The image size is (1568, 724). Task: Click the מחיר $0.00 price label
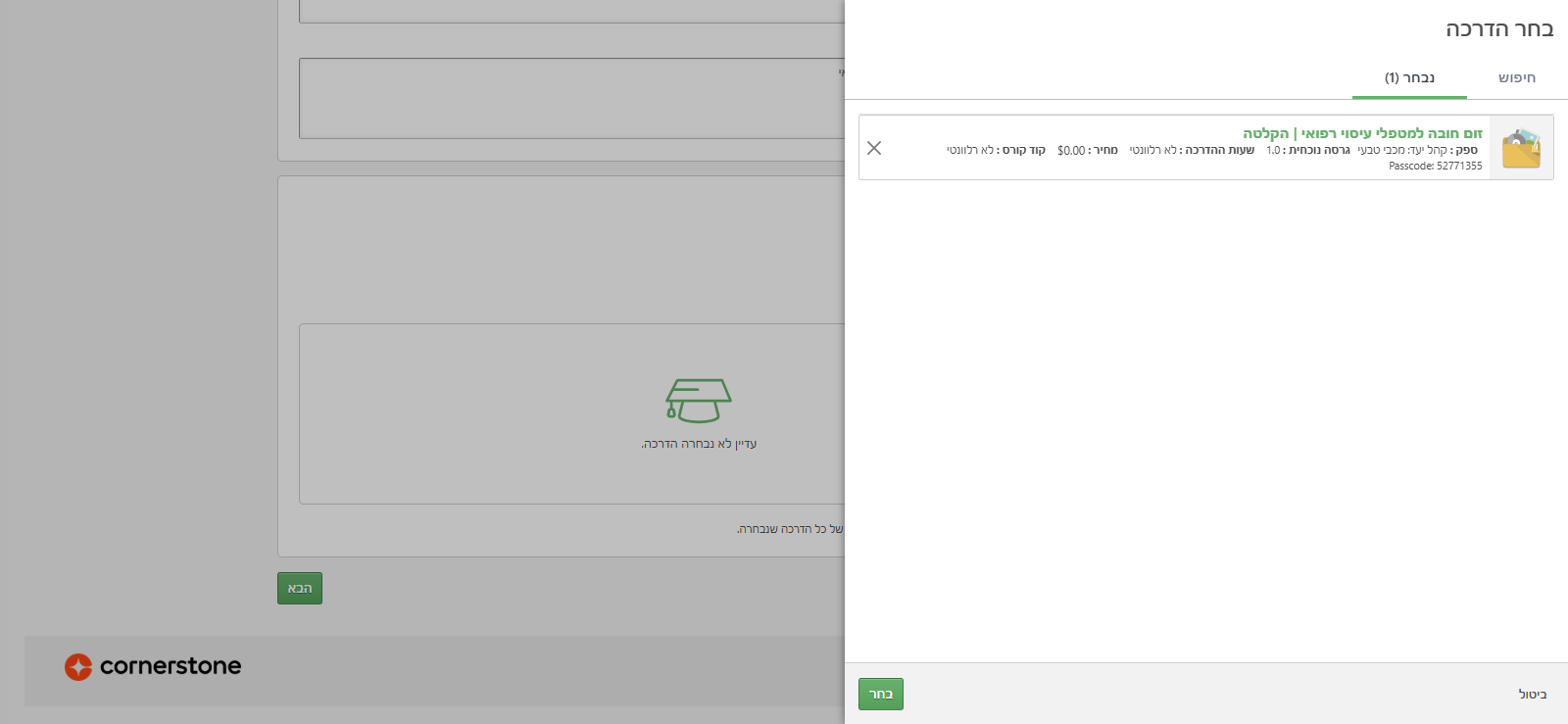pyautogui.click(x=1087, y=151)
